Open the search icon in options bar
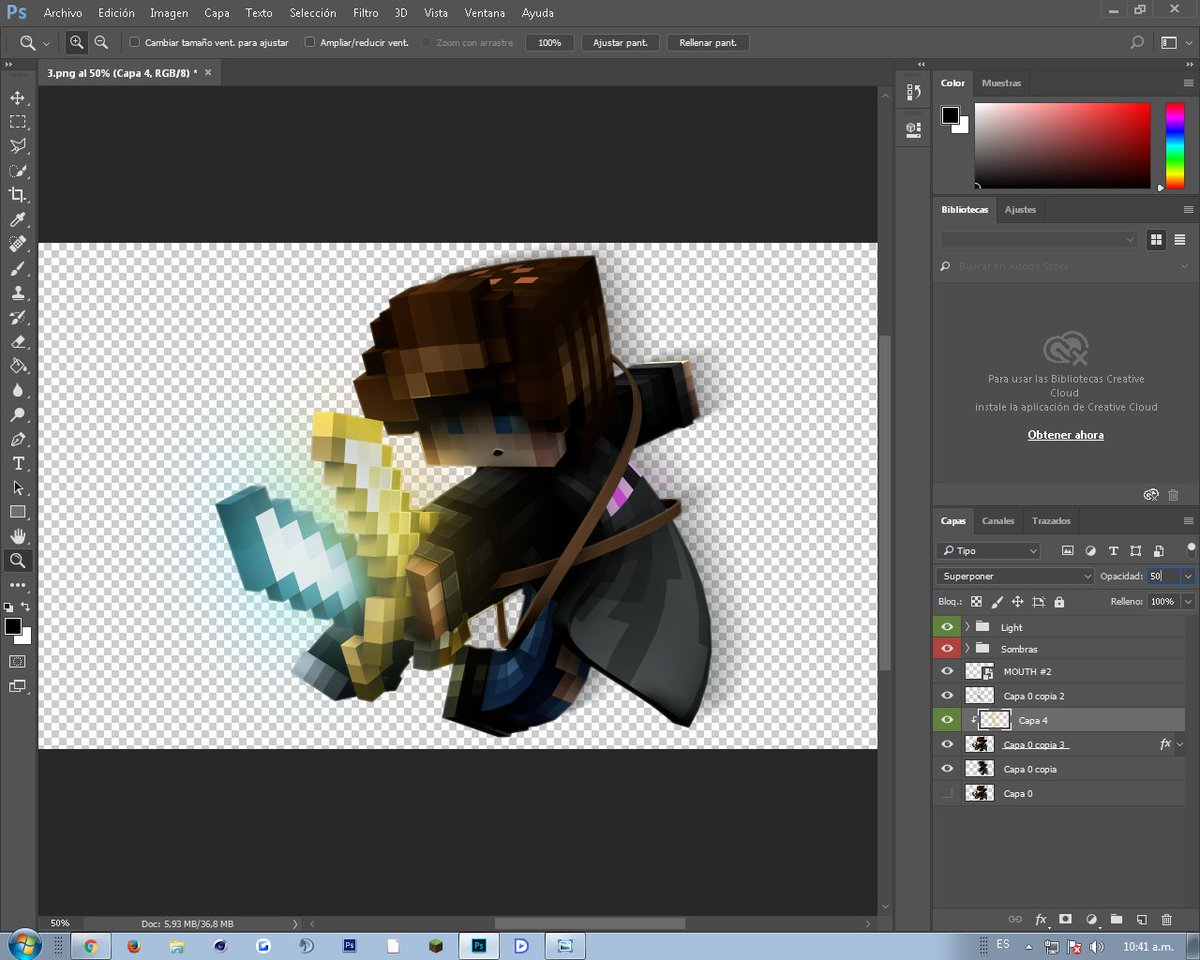Image resolution: width=1200 pixels, height=960 pixels. (x=1137, y=43)
